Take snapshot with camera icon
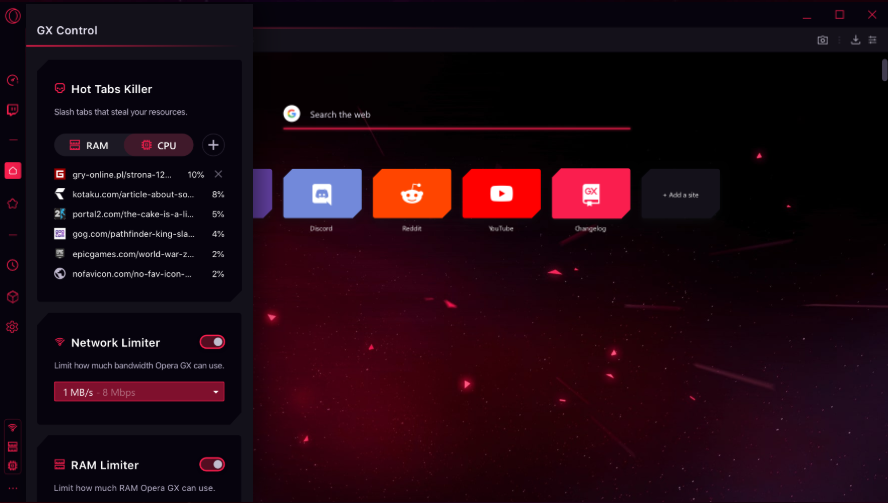The width and height of the screenshot is (888, 503). 822,40
